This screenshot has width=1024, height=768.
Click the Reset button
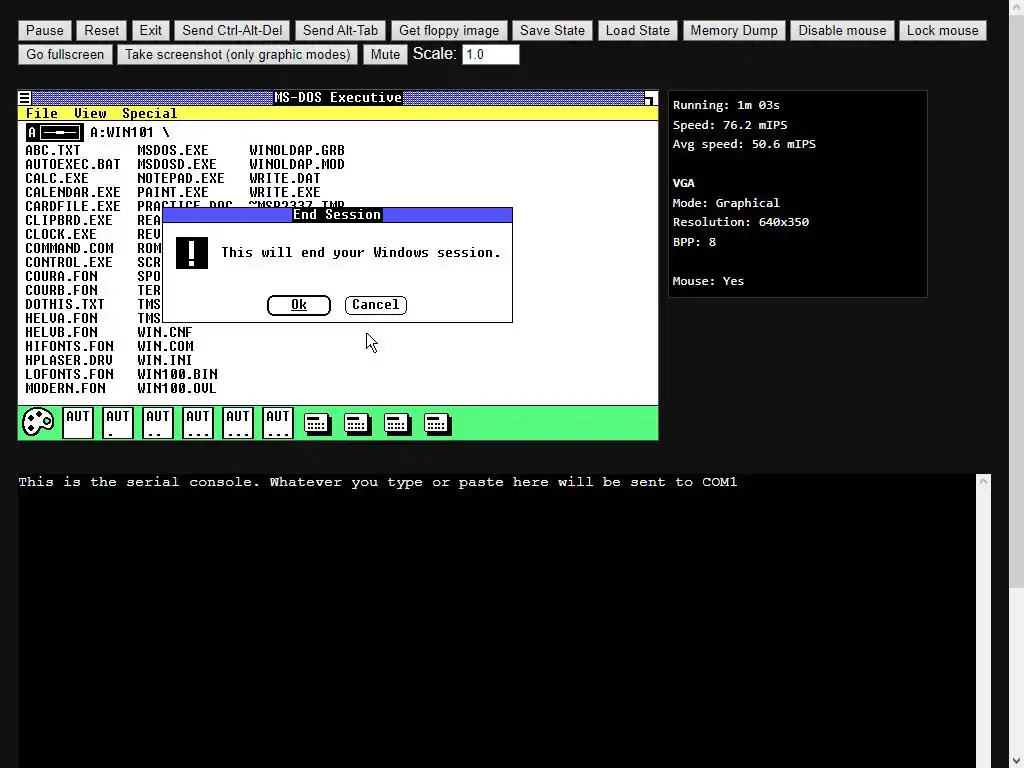point(102,31)
